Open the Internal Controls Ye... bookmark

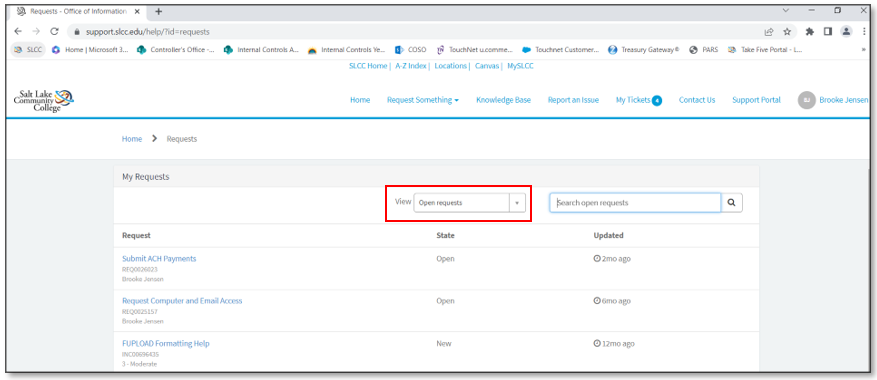click(x=347, y=49)
